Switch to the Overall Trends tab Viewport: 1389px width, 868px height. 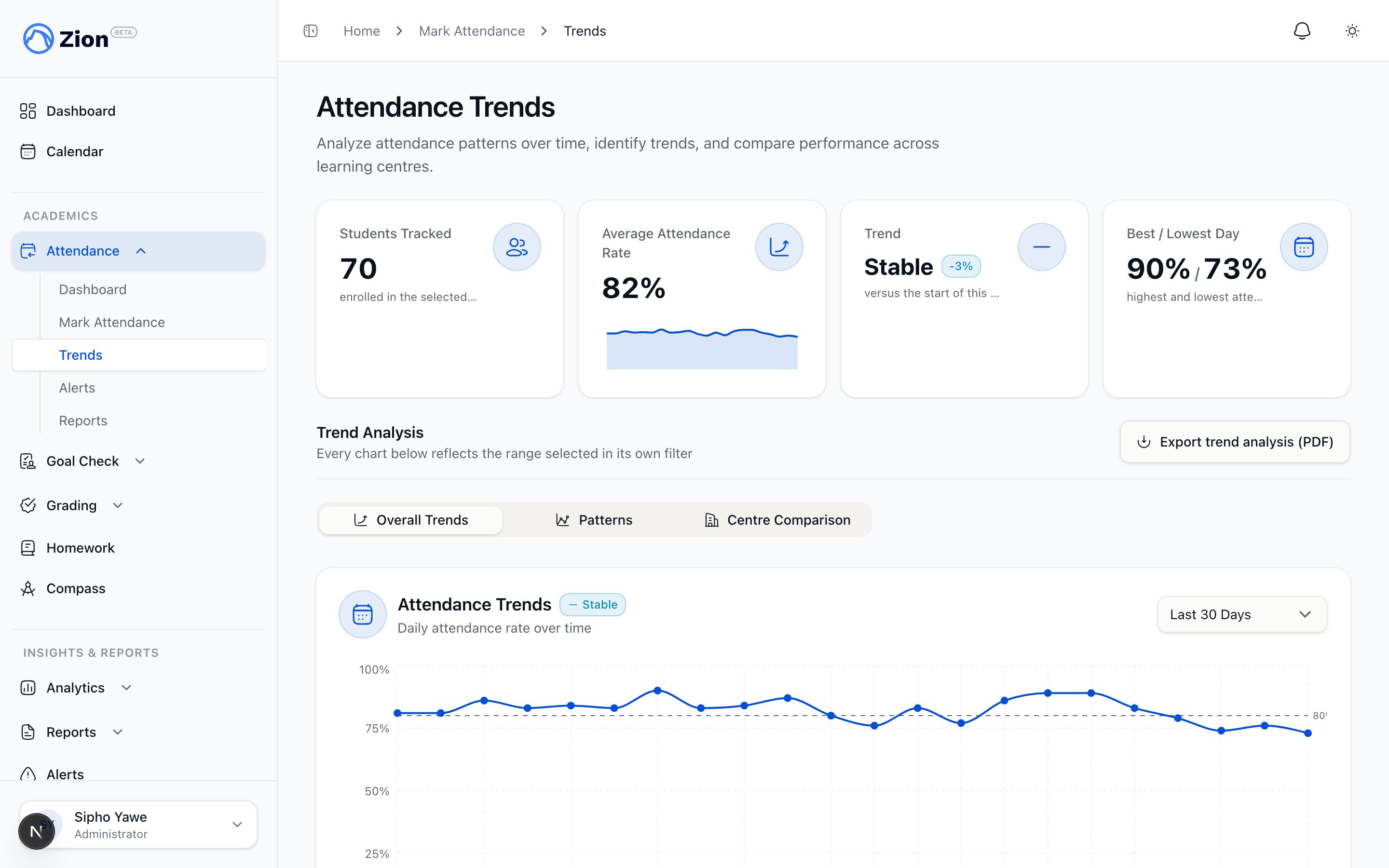click(x=411, y=519)
